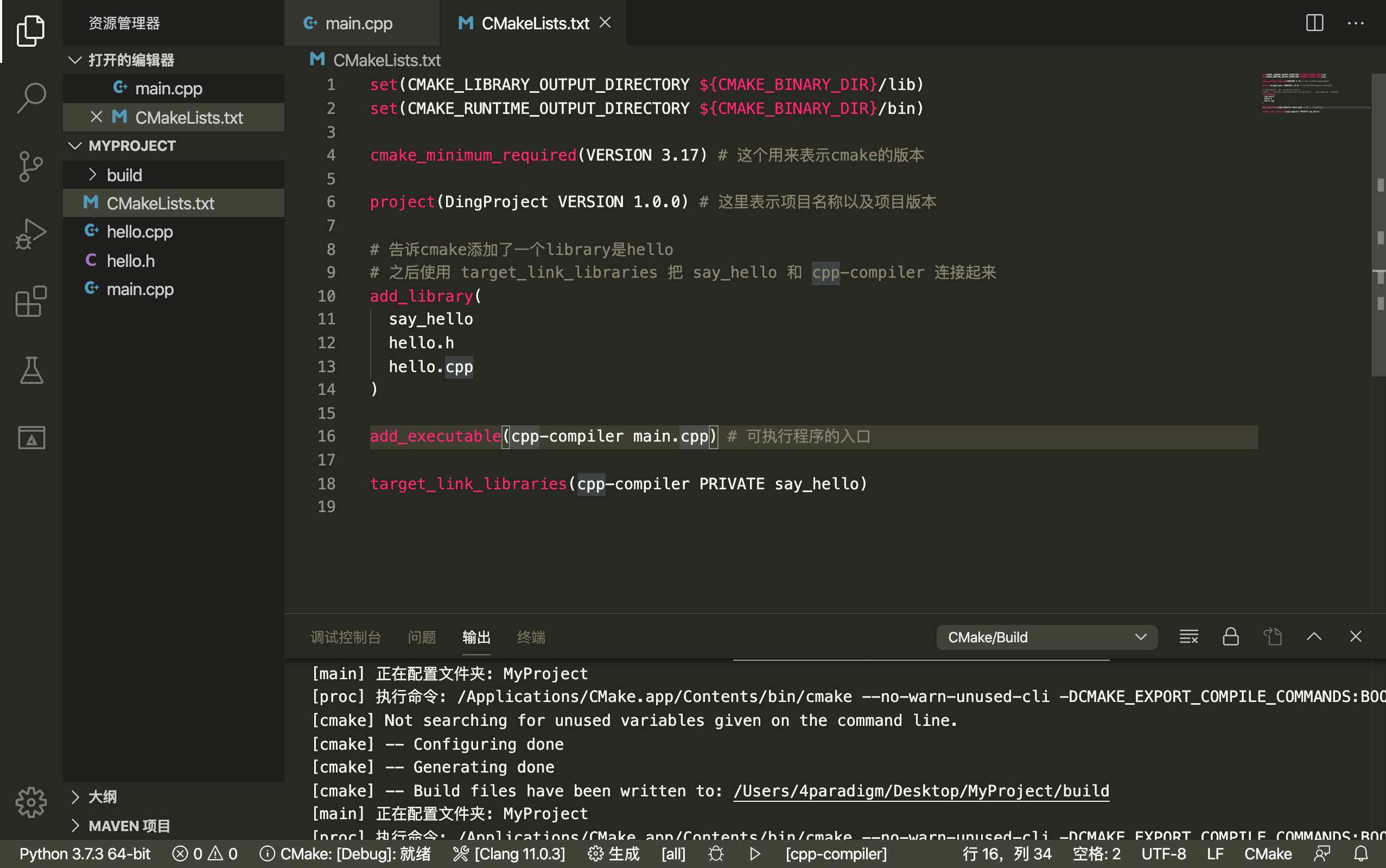
Task: Open the Manage gear icon
Action: tap(31, 801)
